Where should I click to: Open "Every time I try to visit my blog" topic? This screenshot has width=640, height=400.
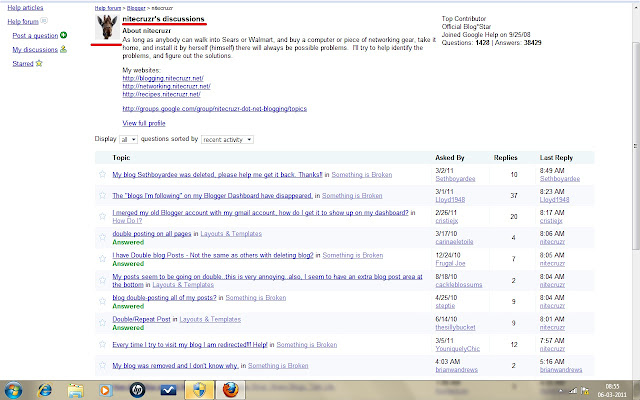point(190,344)
